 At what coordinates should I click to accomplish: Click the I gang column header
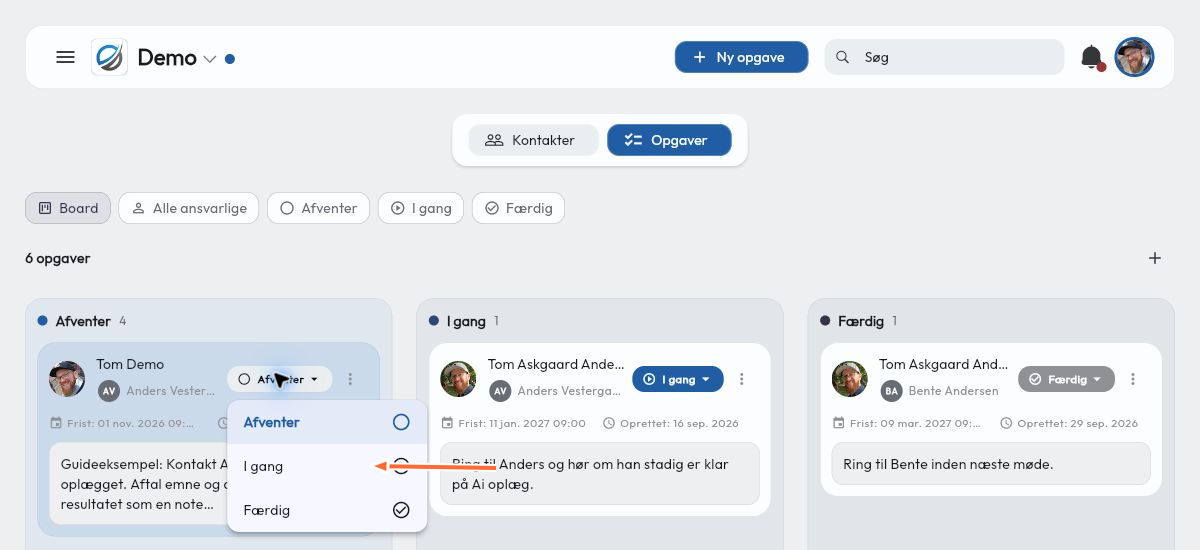pyautogui.click(x=466, y=321)
